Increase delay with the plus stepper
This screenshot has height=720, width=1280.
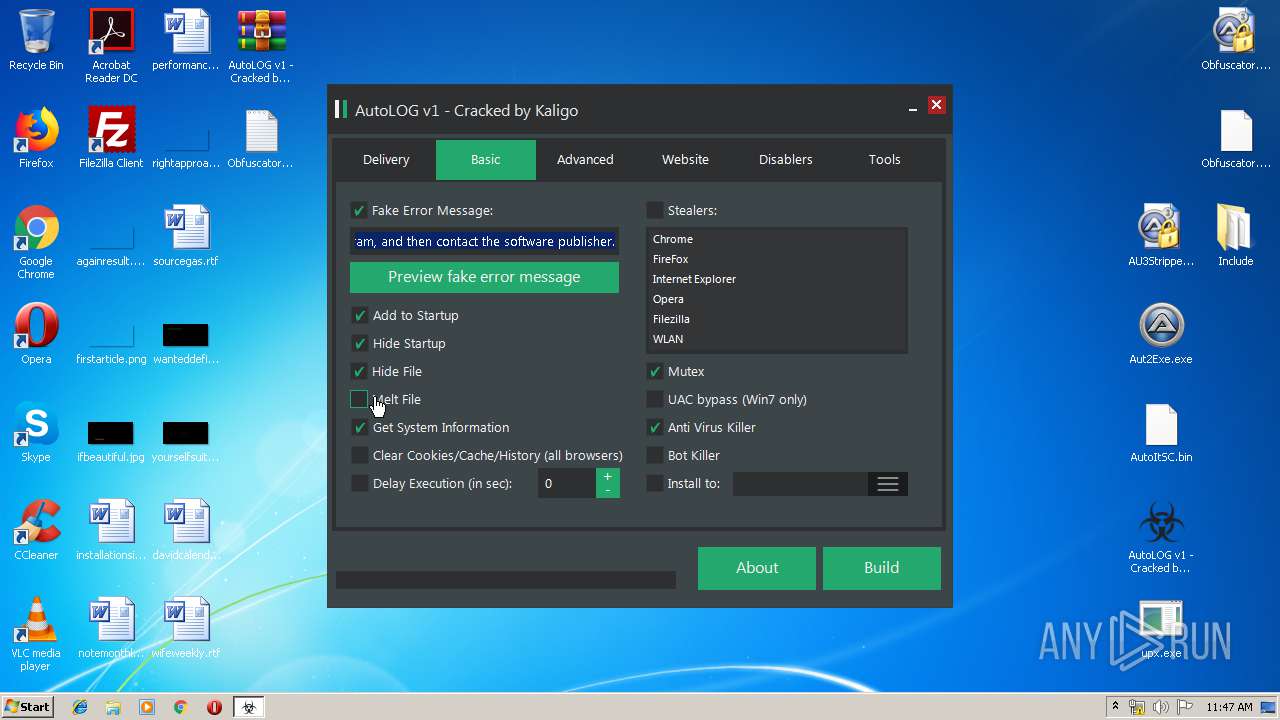[x=608, y=476]
